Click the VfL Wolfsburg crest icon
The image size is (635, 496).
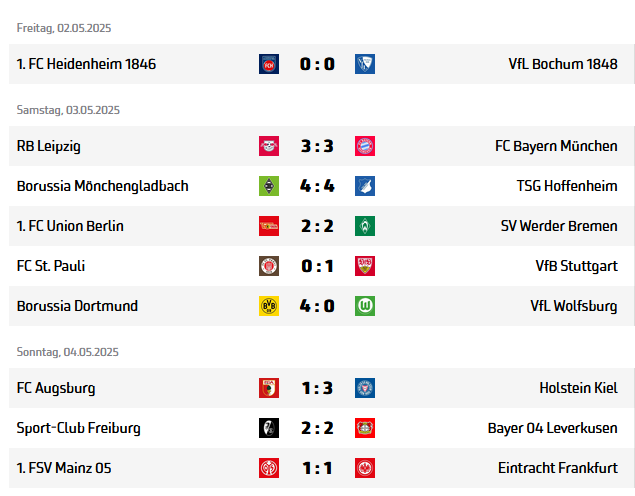pos(365,306)
